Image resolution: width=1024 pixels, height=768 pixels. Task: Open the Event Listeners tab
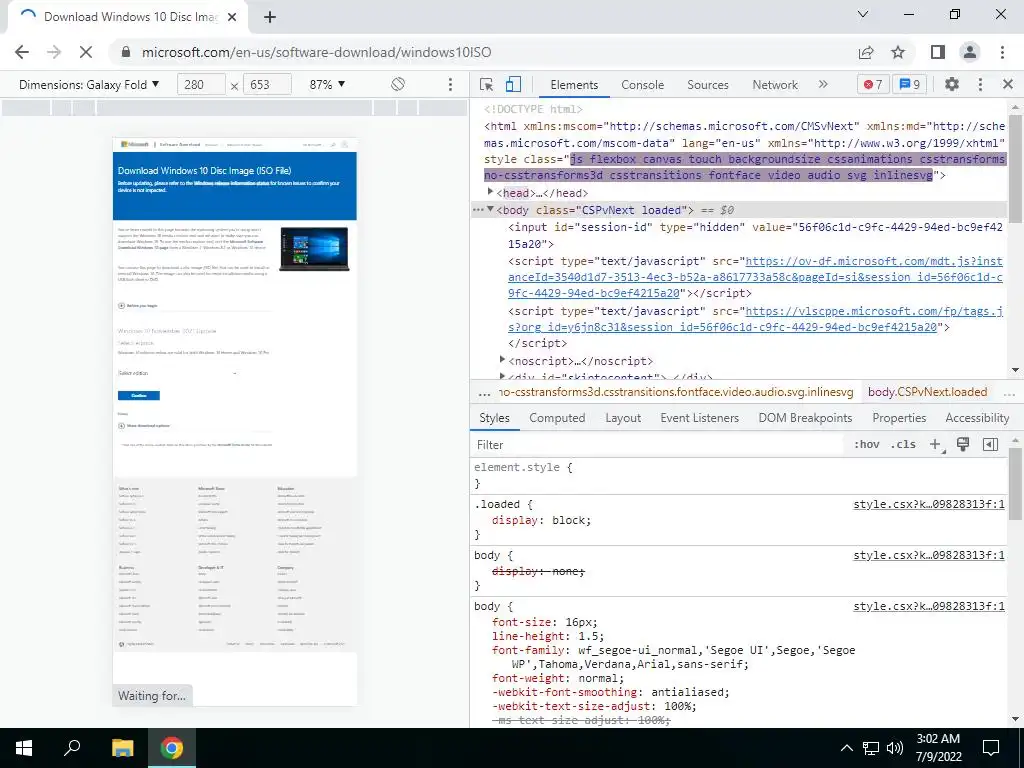click(699, 418)
